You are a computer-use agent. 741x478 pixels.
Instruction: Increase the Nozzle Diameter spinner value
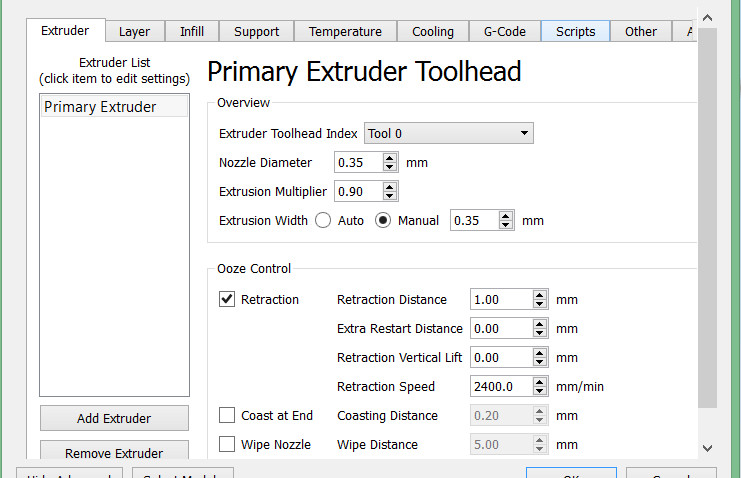[x=390, y=158]
